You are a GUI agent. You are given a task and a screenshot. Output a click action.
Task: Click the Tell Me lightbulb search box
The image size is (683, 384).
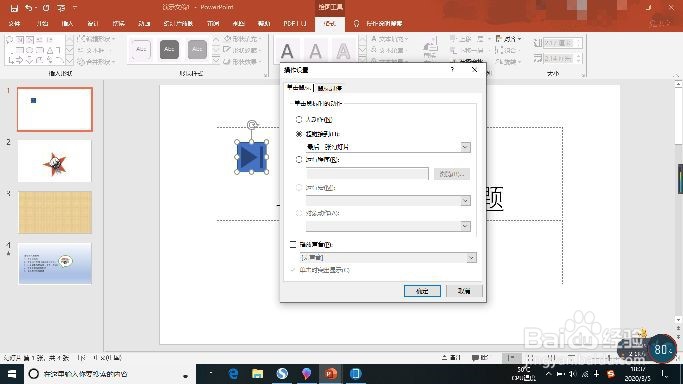pyautogui.click(x=379, y=24)
